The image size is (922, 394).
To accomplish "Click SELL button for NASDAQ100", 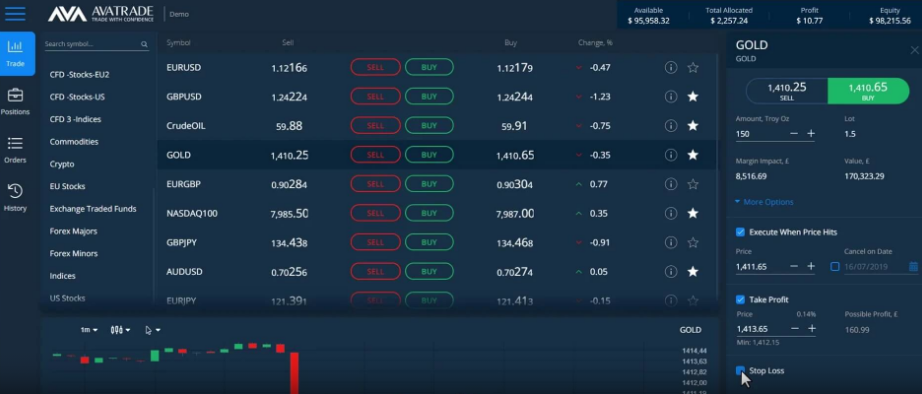I will click(375, 213).
